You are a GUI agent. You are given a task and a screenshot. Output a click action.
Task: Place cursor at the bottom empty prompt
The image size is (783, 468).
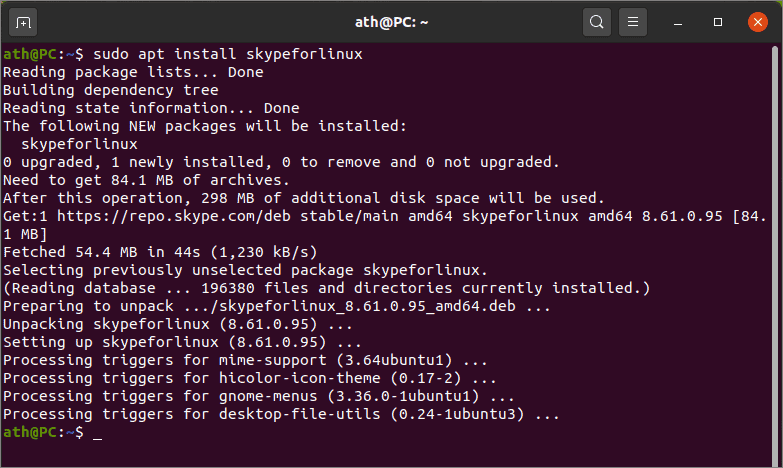coord(97,433)
